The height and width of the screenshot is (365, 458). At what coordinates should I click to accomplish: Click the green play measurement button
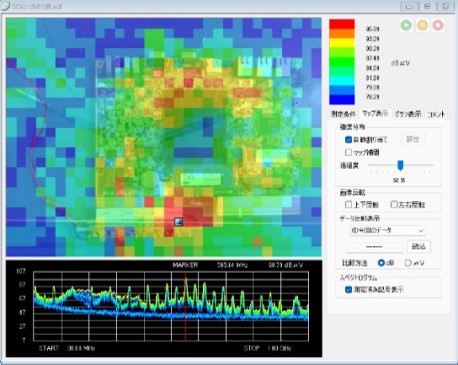406,25
